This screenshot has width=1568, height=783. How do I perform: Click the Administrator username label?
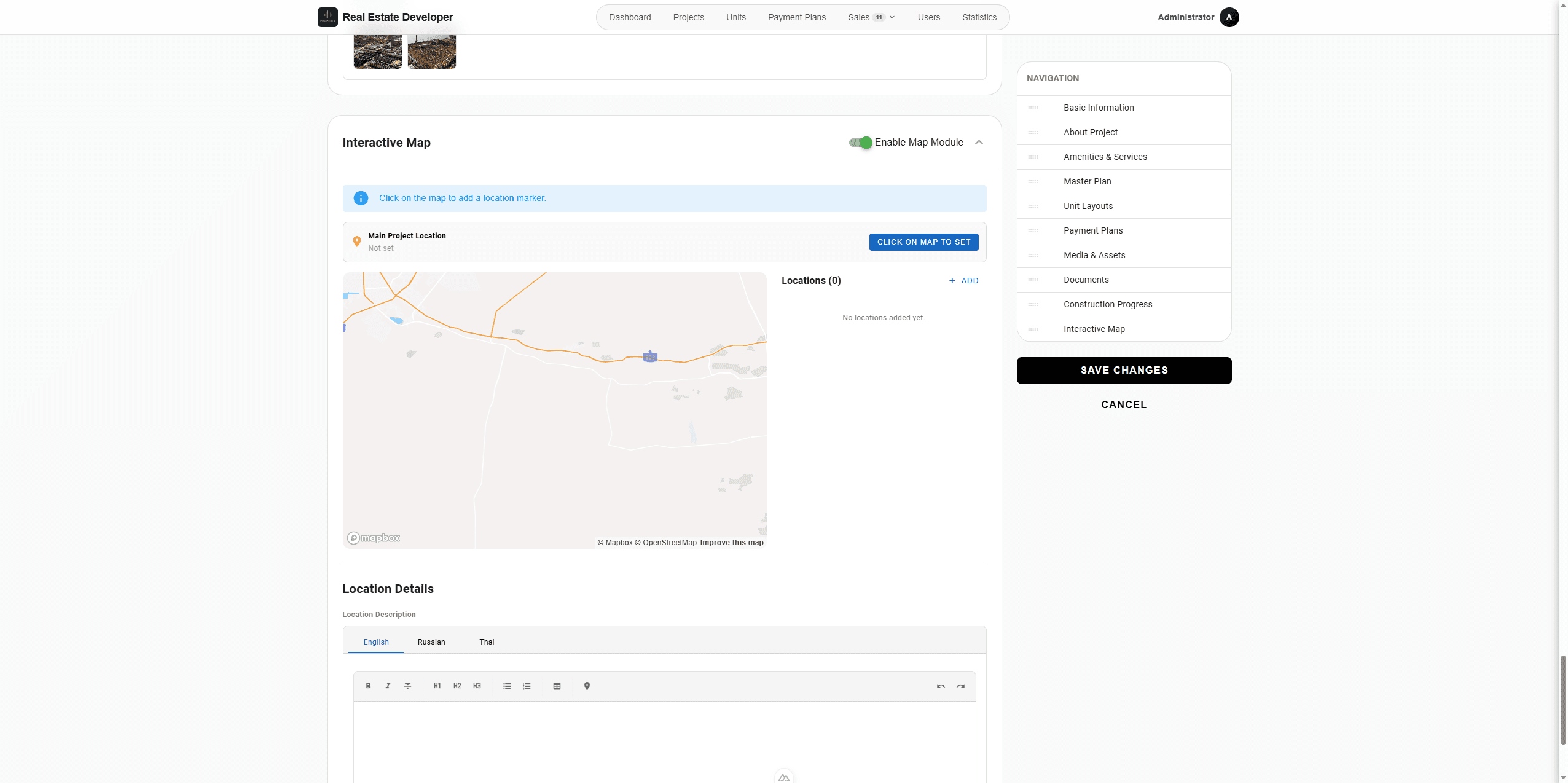[1185, 17]
